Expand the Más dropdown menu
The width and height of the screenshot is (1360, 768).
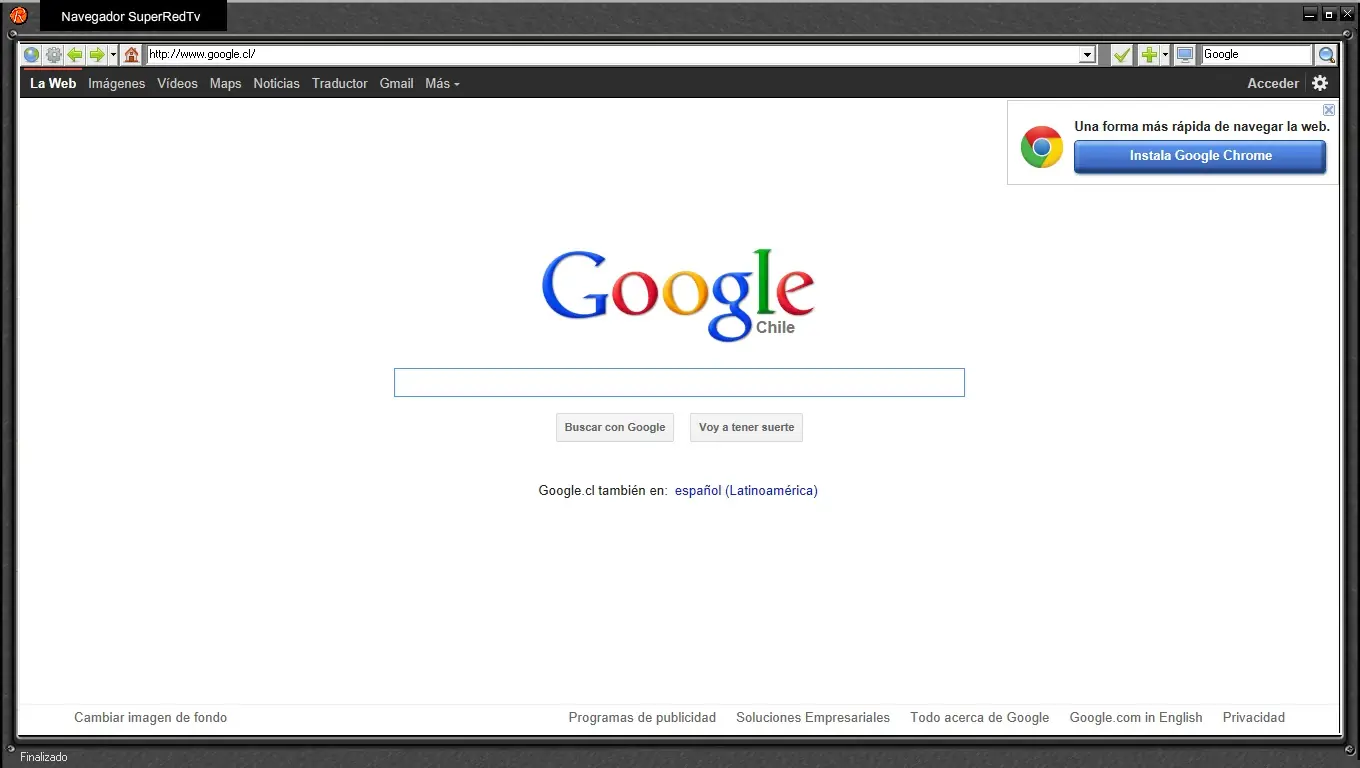(442, 84)
